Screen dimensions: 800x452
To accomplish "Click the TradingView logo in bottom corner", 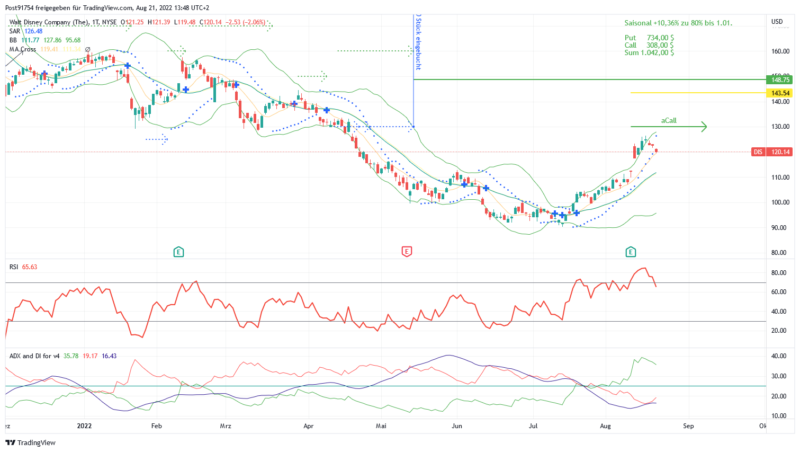I will pos(30,442).
